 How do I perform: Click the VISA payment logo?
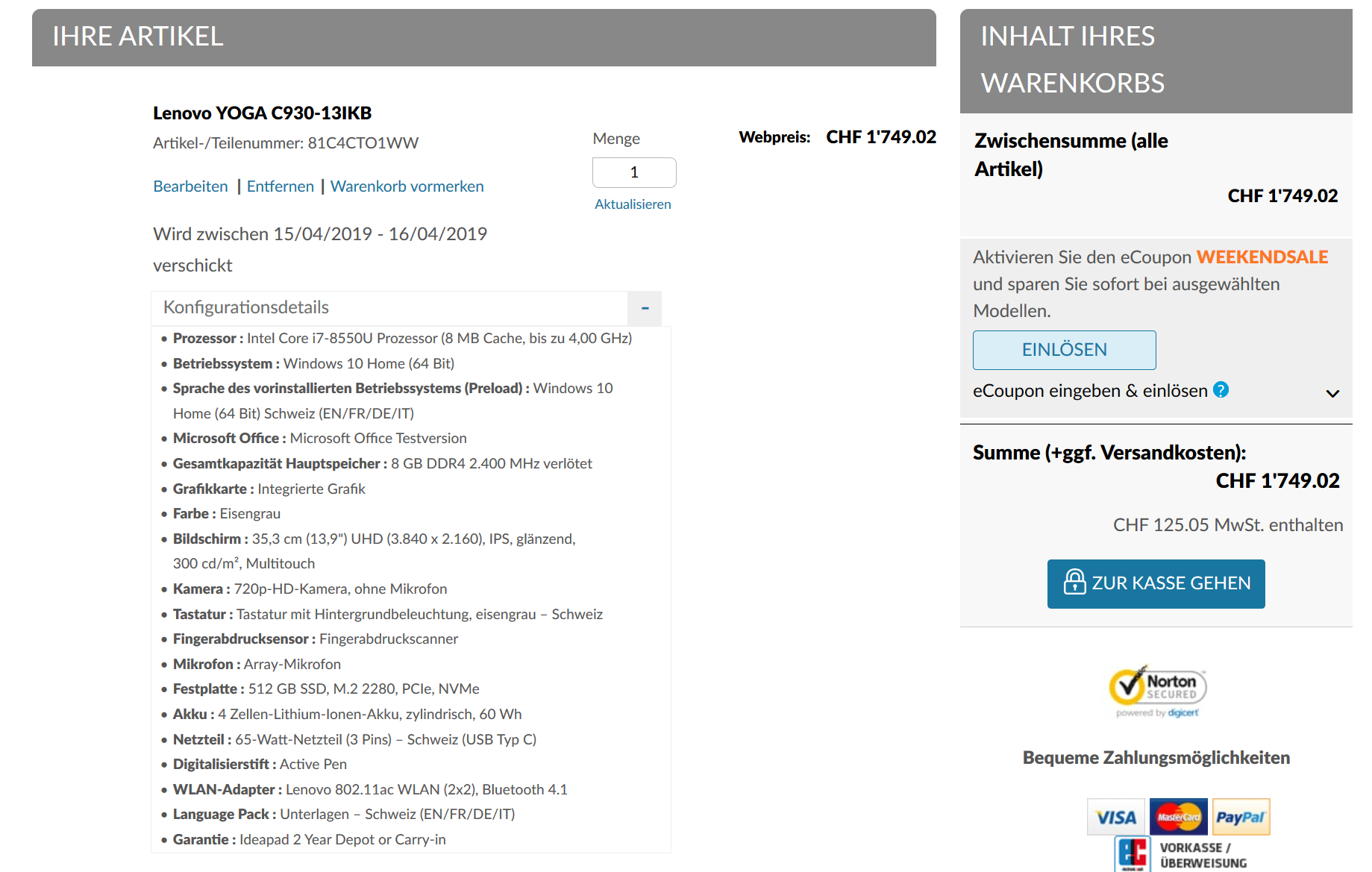[x=1116, y=818]
